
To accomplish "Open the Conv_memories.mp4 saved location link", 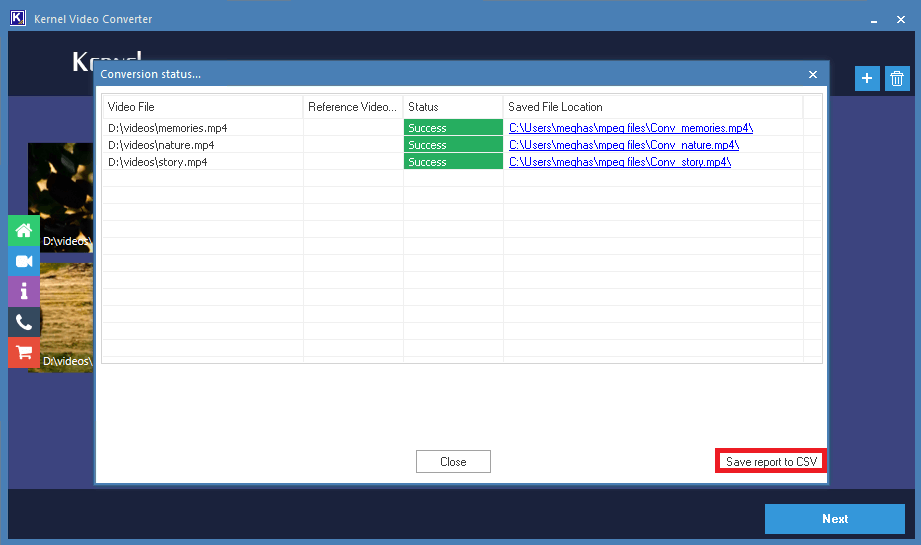I will click(x=631, y=128).
